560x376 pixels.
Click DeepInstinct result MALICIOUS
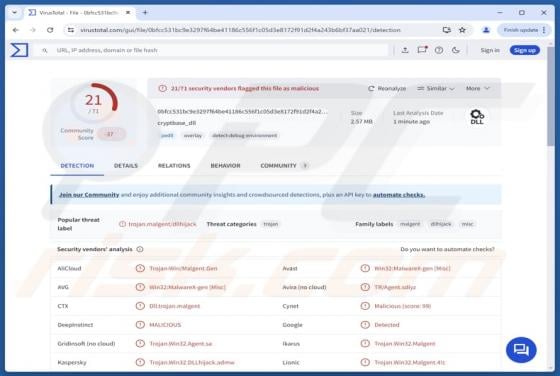[x=165, y=325]
